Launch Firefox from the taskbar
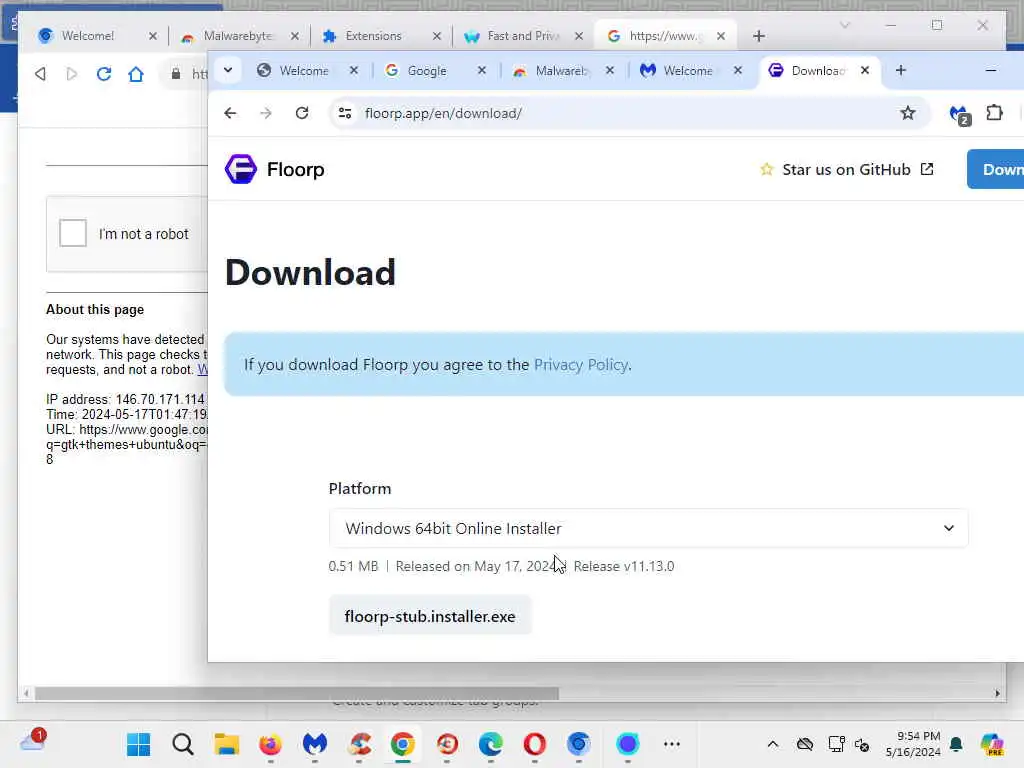The image size is (1024, 768). click(x=270, y=744)
